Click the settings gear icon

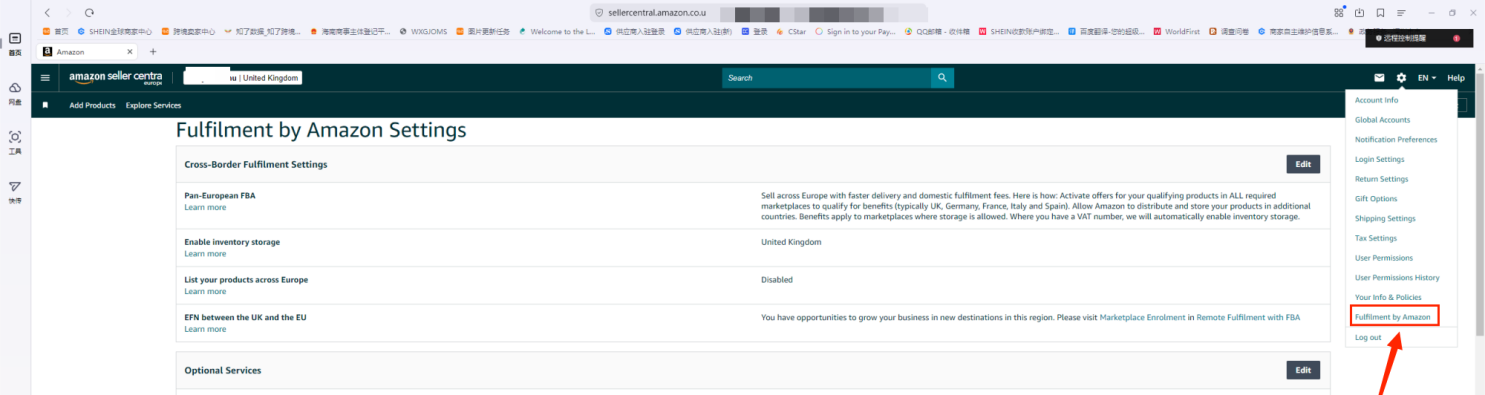(x=1401, y=78)
